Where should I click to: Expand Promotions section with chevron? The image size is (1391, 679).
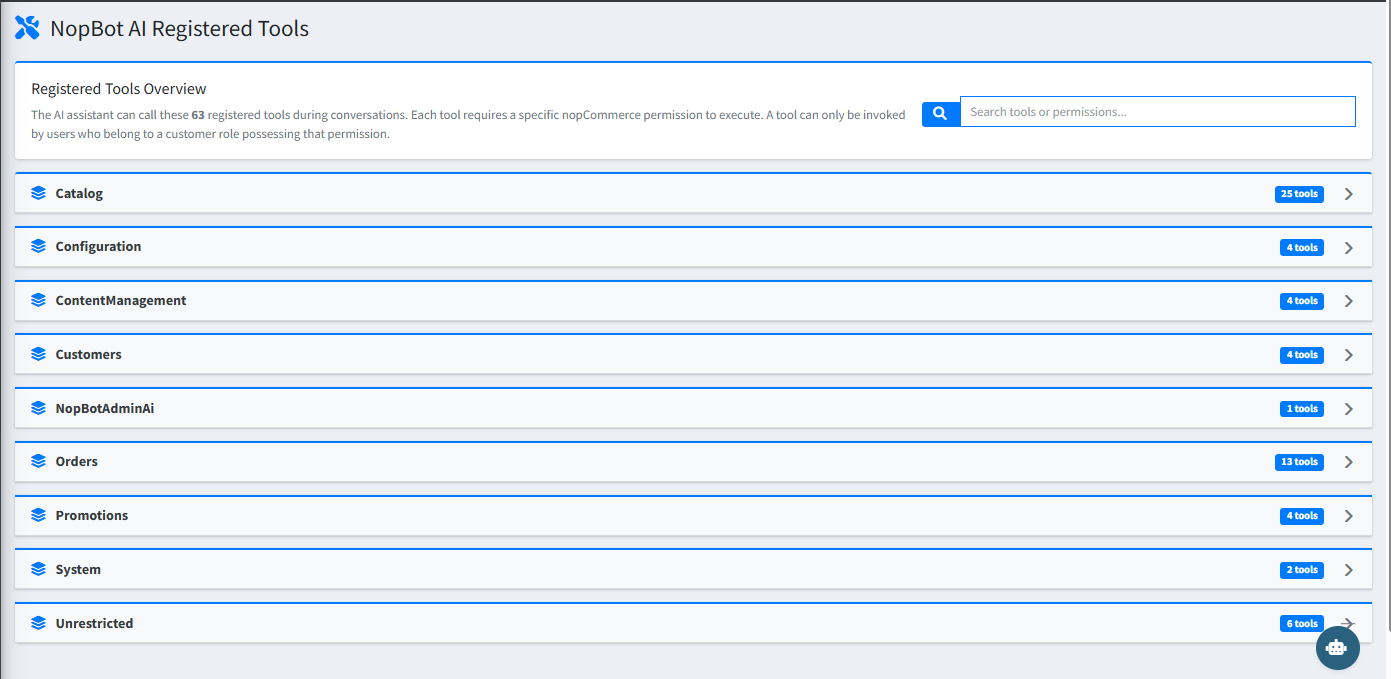pos(1348,516)
